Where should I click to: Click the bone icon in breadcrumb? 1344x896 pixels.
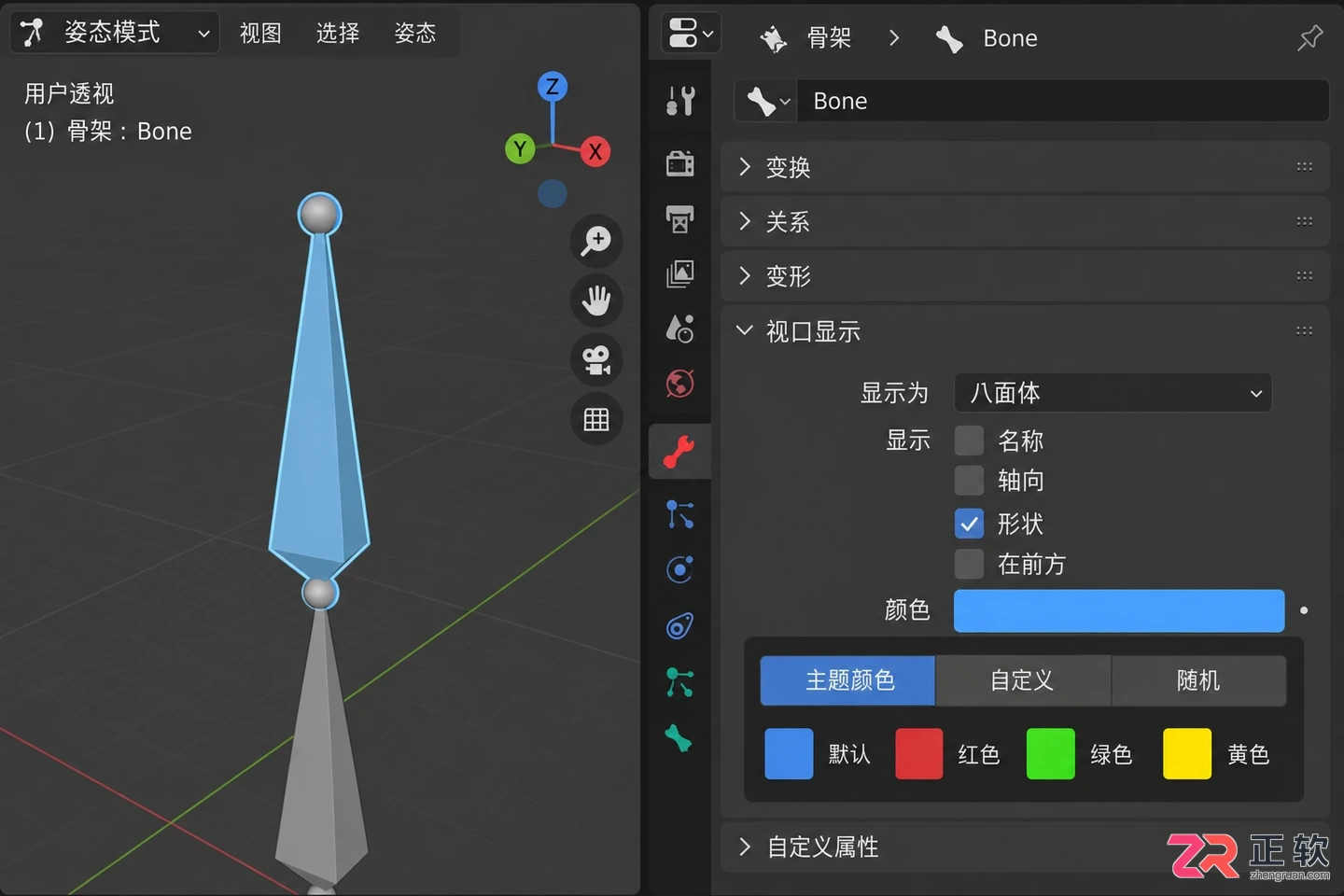click(x=949, y=38)
